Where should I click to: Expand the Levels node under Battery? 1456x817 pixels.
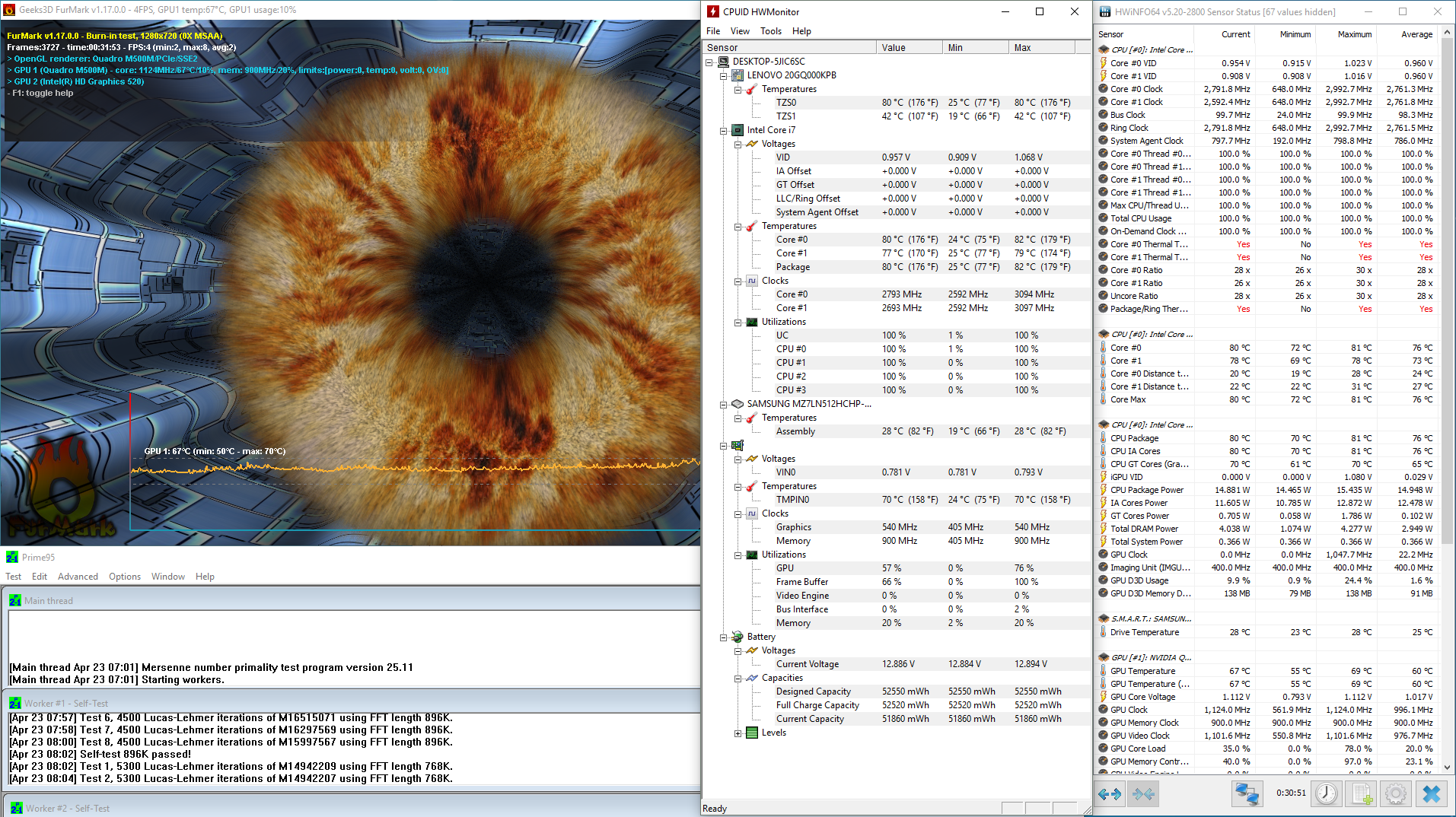tap(738, 733)
